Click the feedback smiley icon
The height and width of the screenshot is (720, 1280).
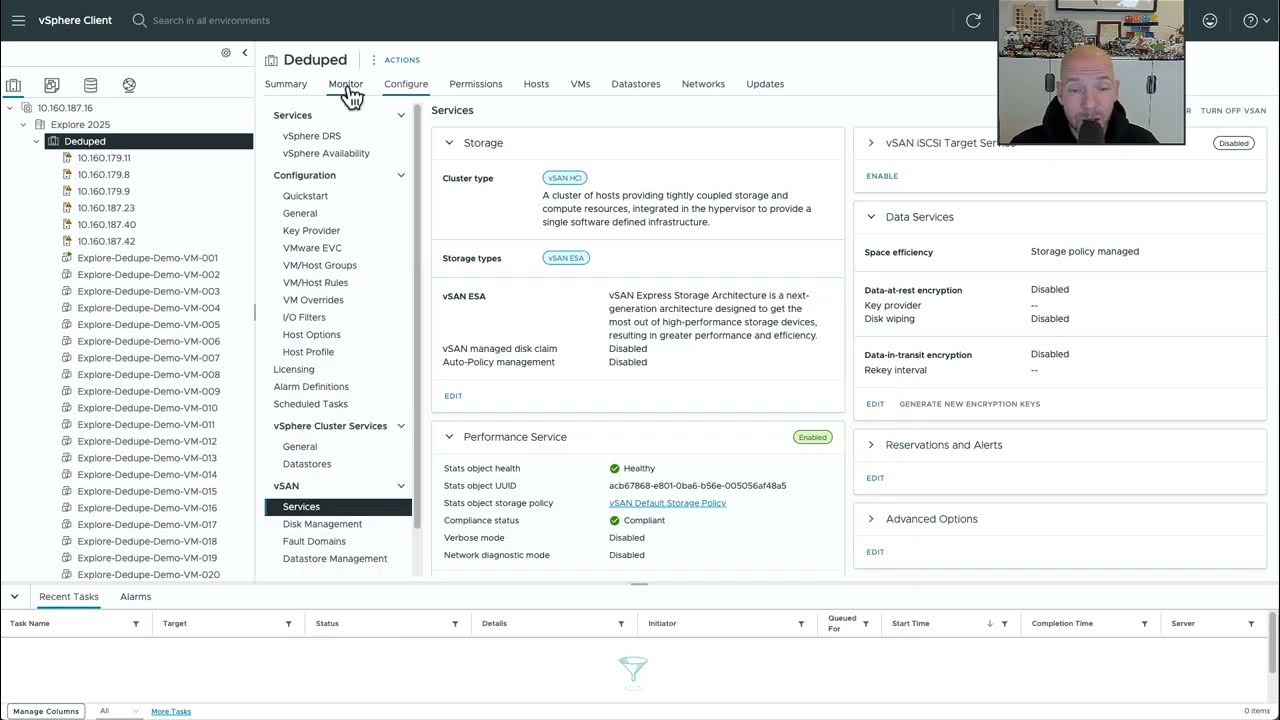point(1210,20)
